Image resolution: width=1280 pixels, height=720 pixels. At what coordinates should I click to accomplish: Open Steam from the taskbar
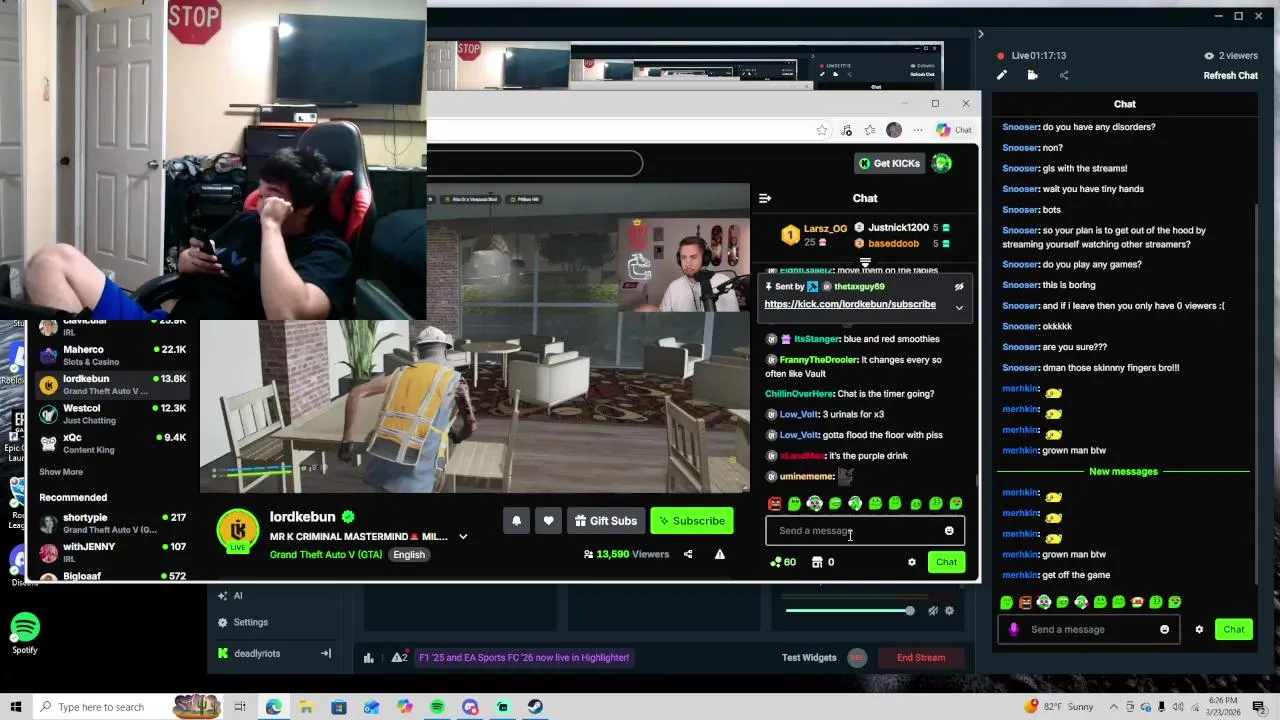tap(535, 707)
